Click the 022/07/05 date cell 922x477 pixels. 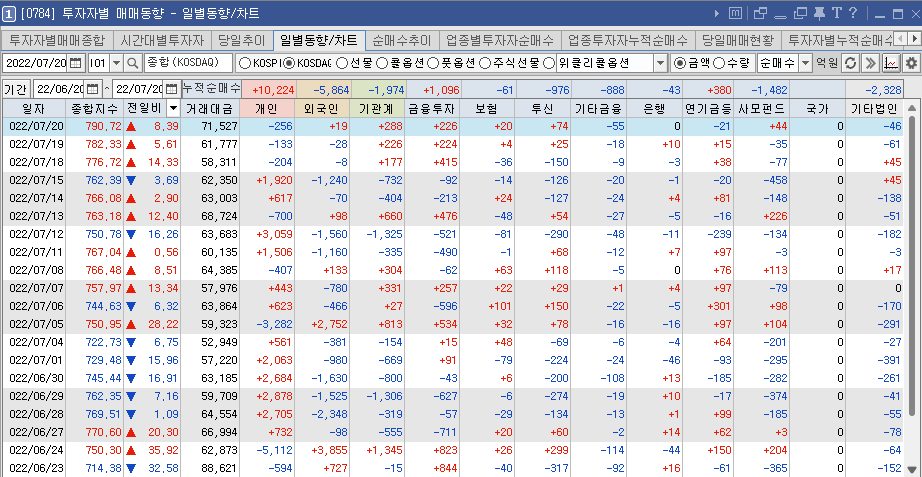click(34, 324)
